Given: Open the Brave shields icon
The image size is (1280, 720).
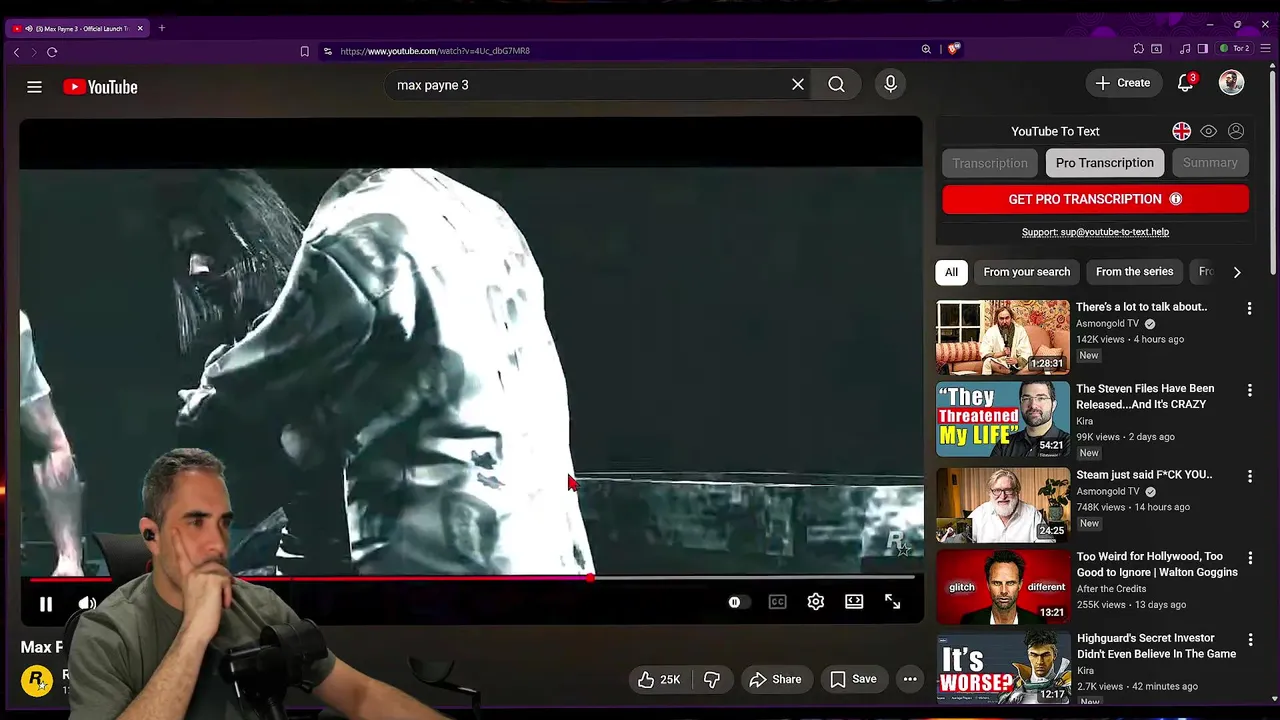Looking at the screenshot, I should [x=954, y=49].
